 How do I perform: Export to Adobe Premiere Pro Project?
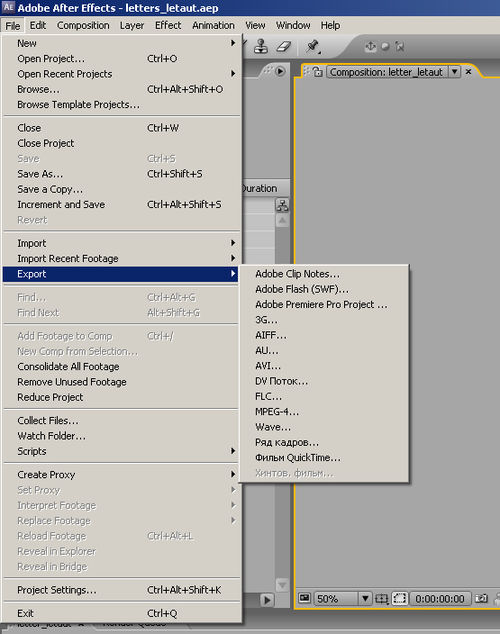click(324, 305)
